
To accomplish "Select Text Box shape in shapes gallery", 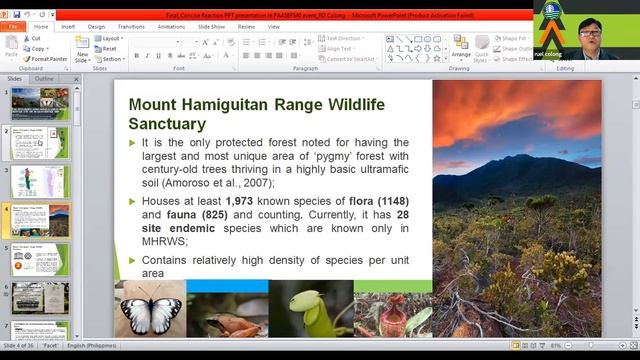I will pos(390,39).
